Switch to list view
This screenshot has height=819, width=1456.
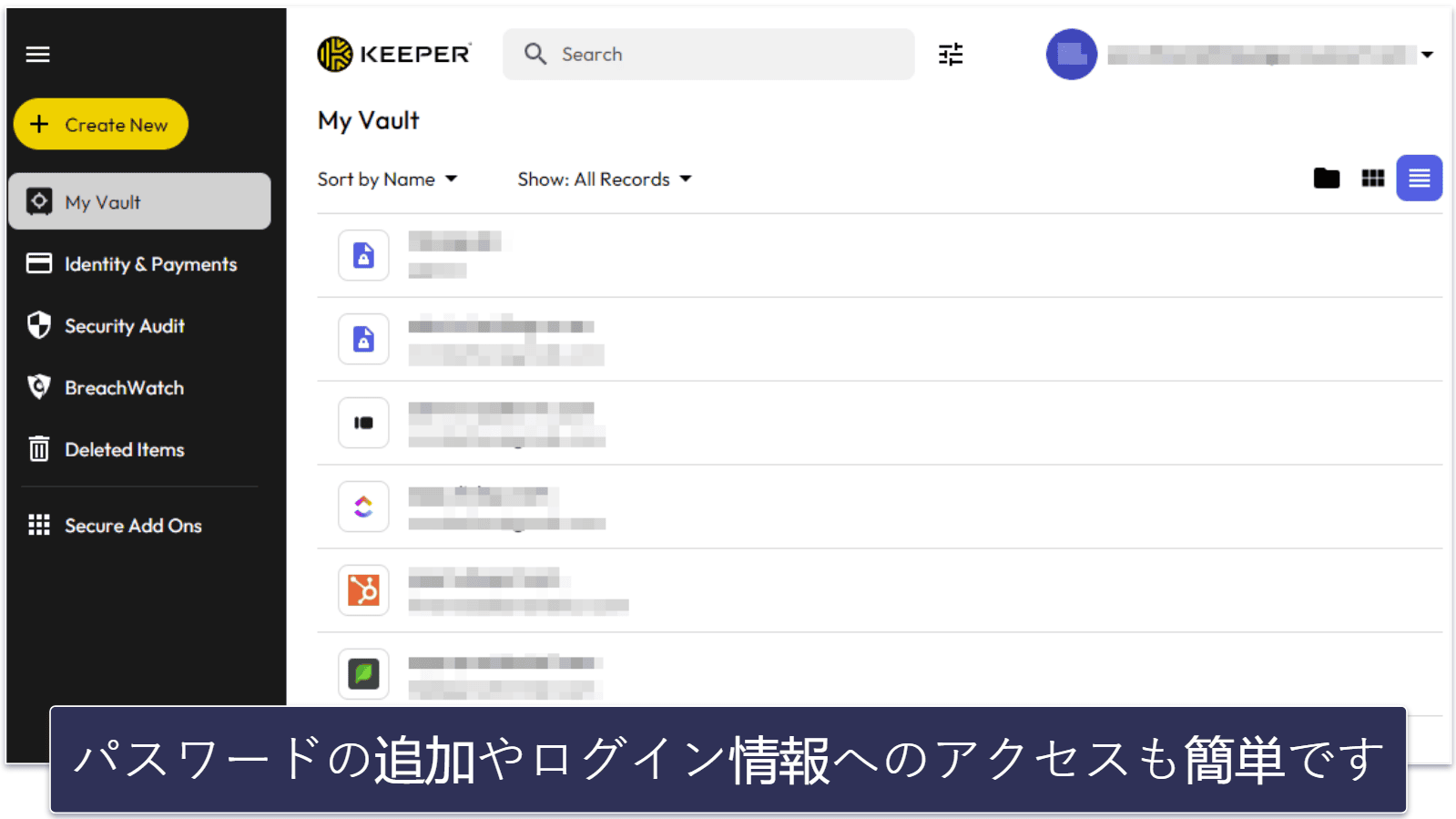coord(1420,178)
